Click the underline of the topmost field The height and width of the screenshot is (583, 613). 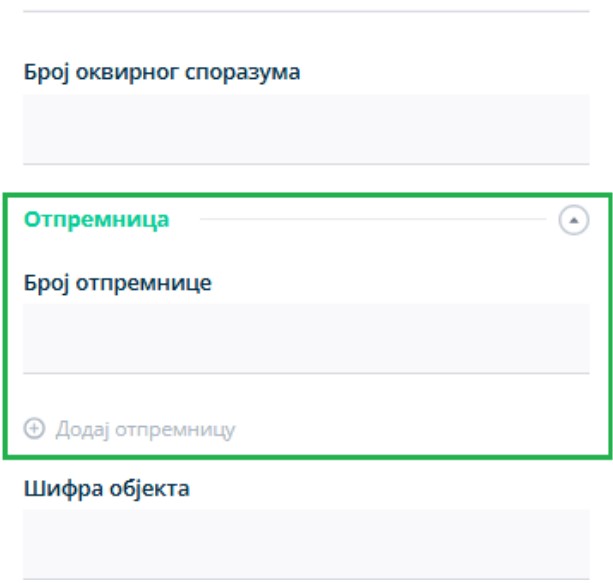[x=306, y=11]
